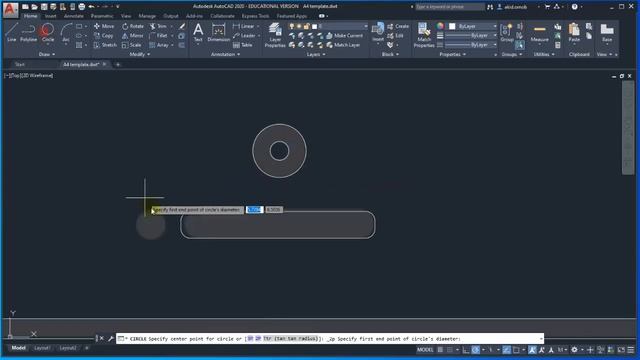Click Match Properties tool

[424, 35]
